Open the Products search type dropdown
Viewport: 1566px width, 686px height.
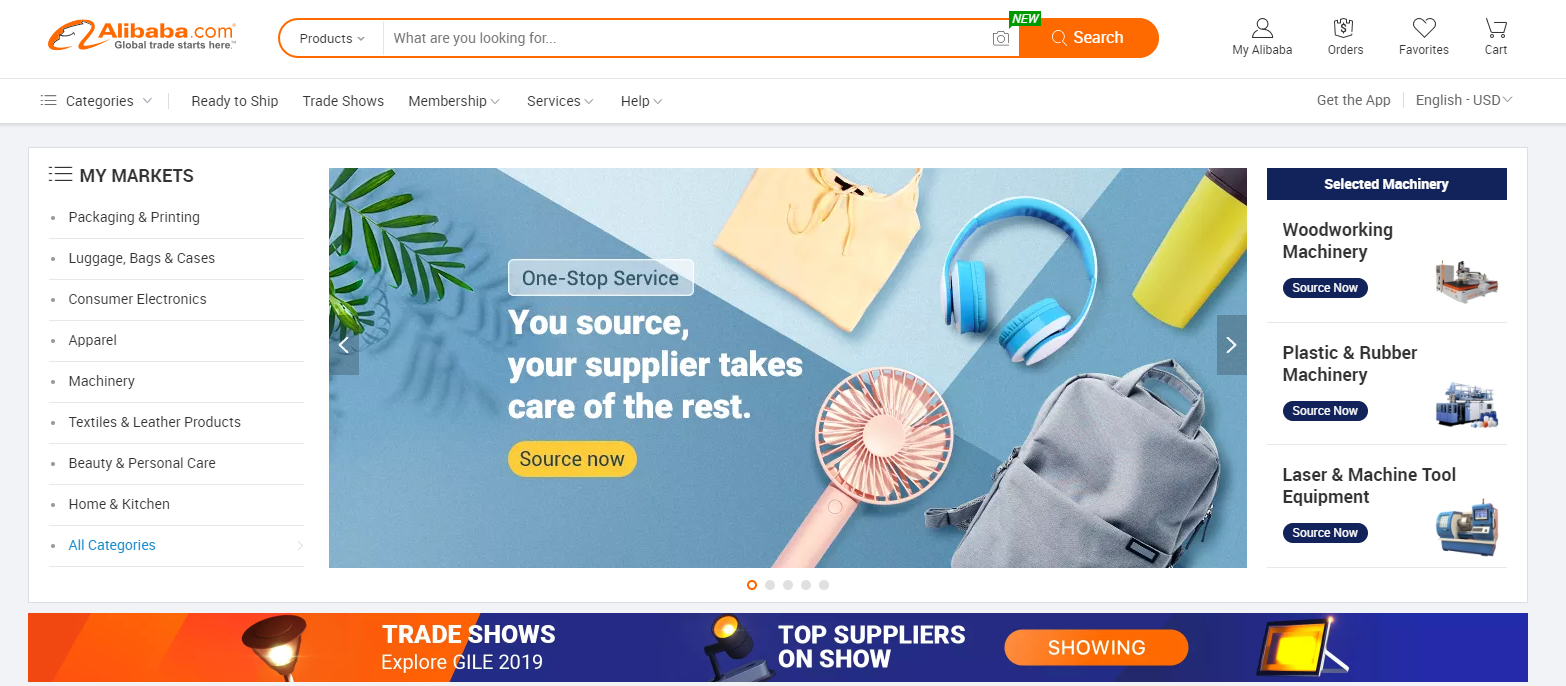pyautogui.click(x=332, y=38)
